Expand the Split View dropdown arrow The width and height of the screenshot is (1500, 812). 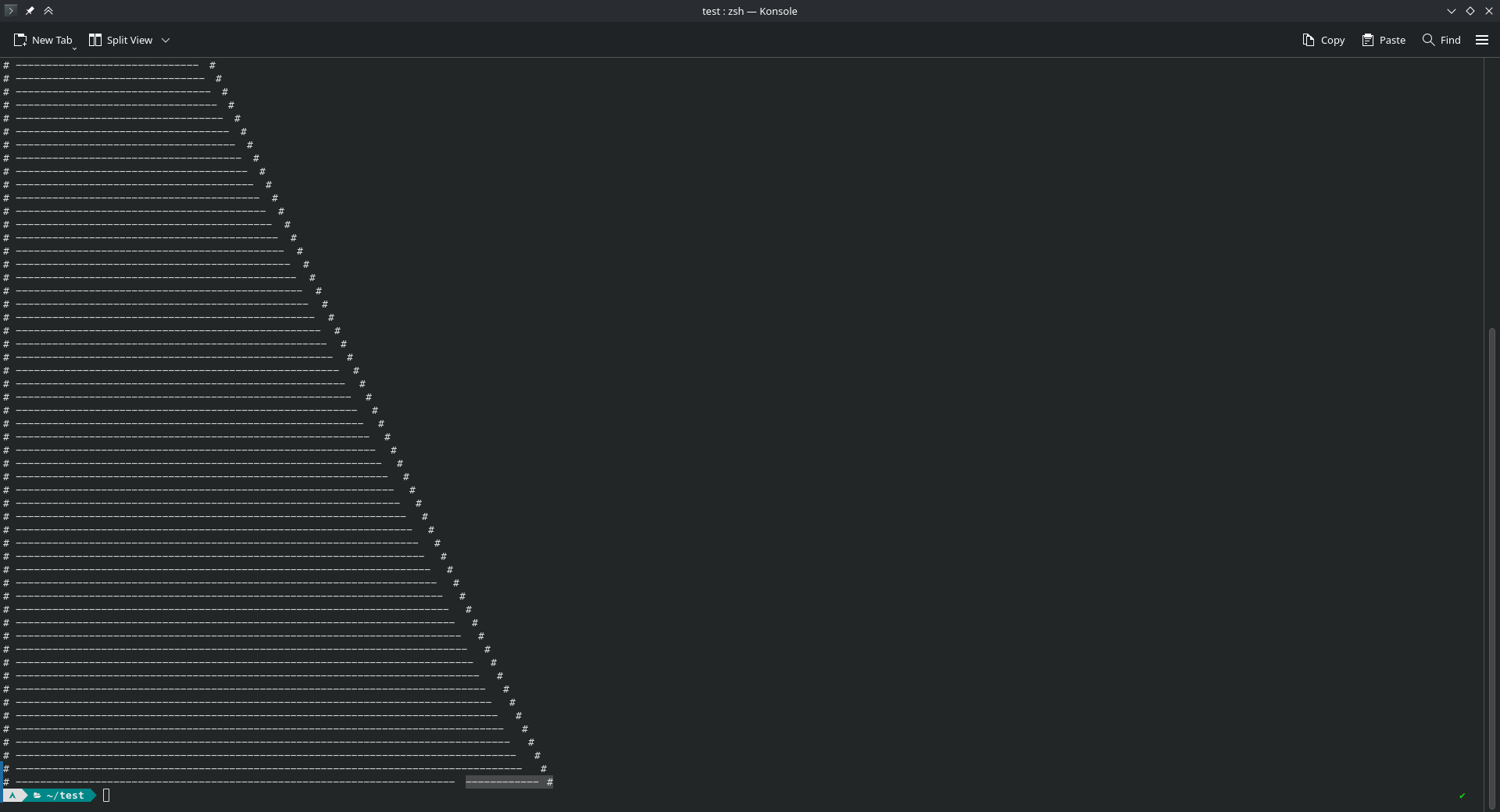tap(166, 40)
